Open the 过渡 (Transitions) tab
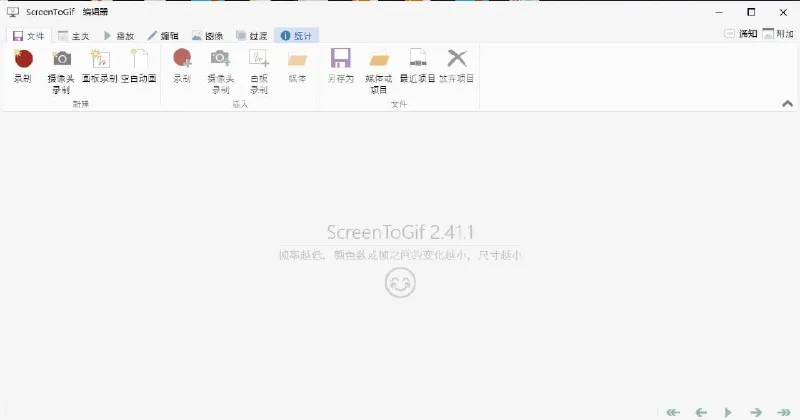 tap(252, 36)
